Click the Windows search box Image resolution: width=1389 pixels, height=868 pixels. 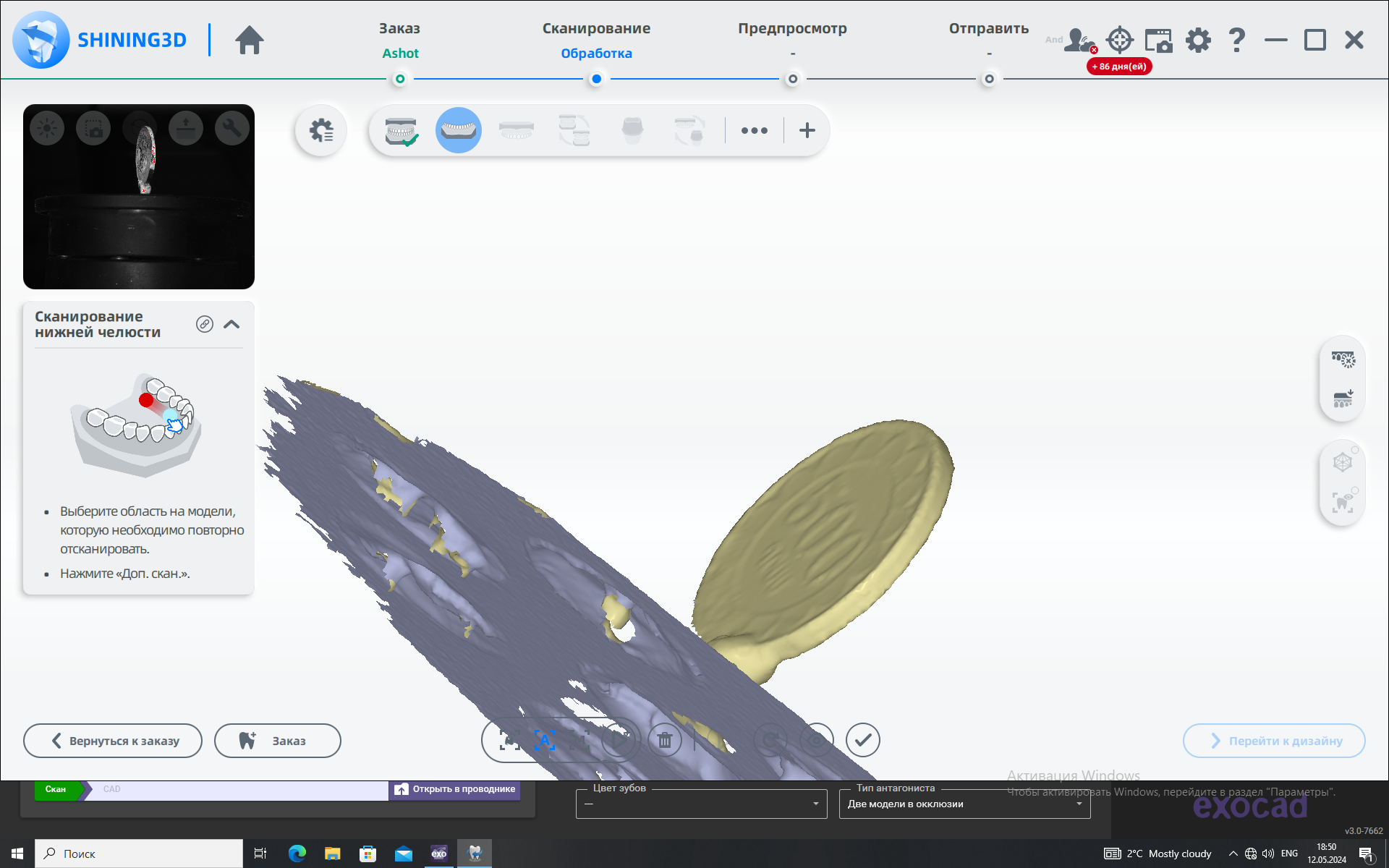click(139, 854)
